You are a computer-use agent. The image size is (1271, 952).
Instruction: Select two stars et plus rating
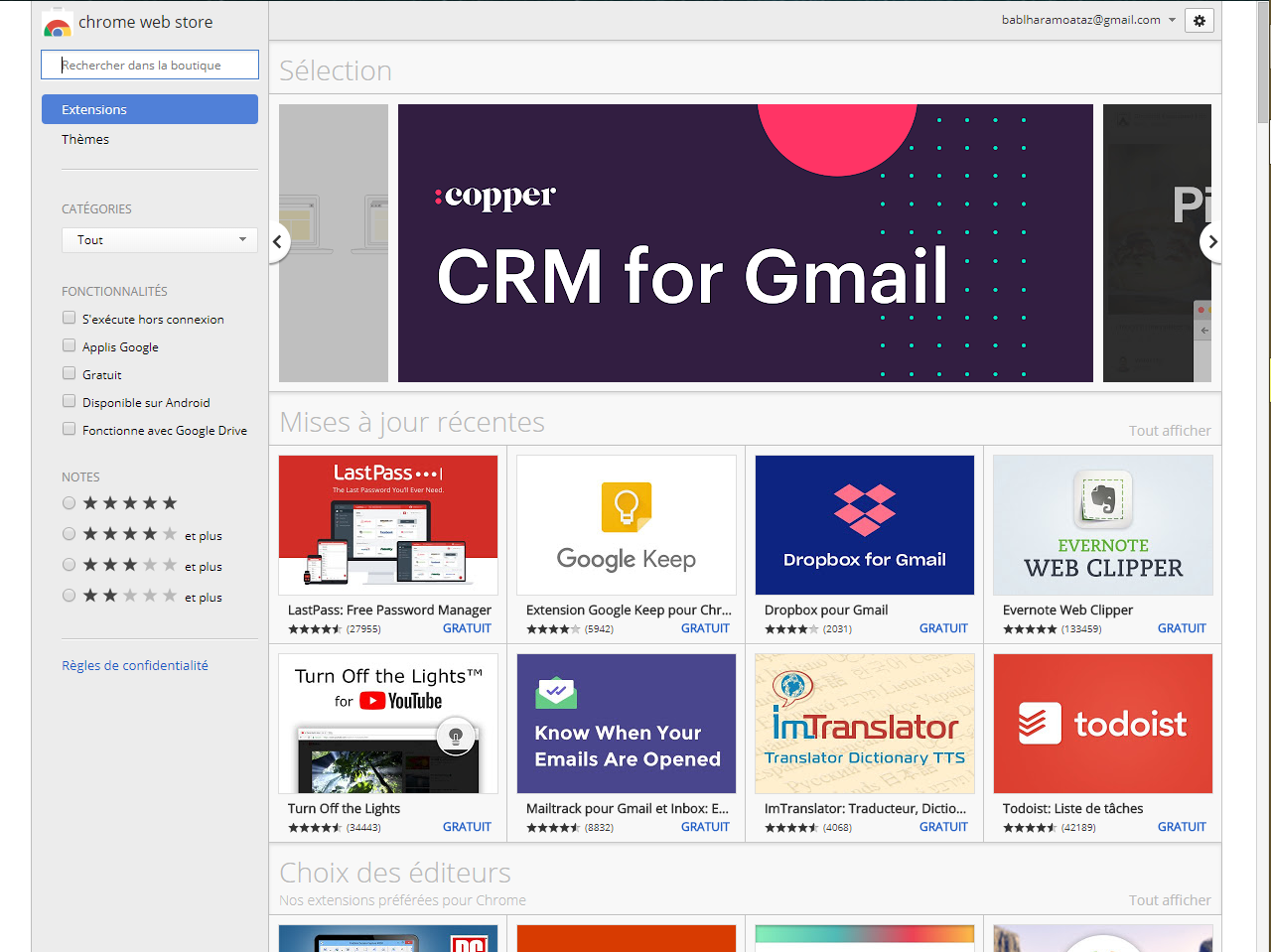69,596
